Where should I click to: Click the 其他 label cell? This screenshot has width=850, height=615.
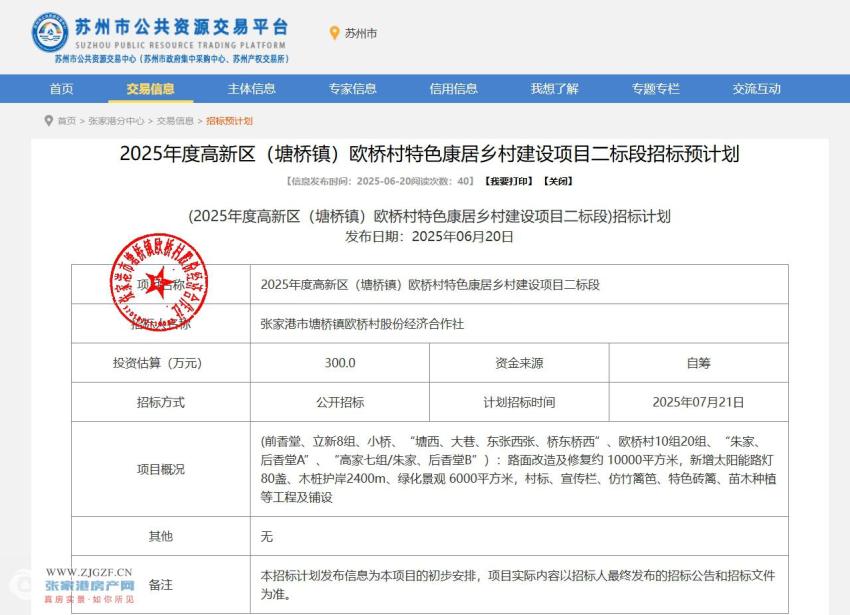(x=160, y=536)
